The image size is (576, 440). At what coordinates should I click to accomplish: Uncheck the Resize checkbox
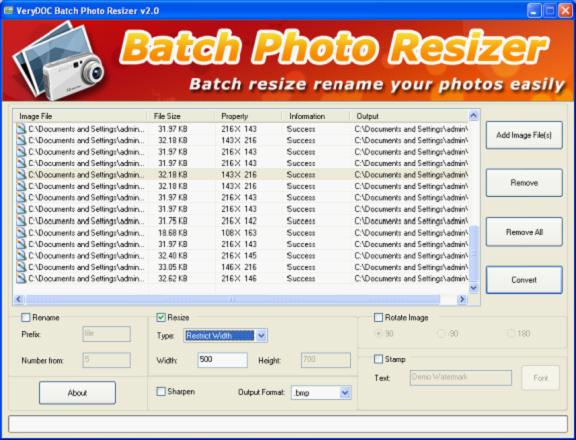pos(161,317)
